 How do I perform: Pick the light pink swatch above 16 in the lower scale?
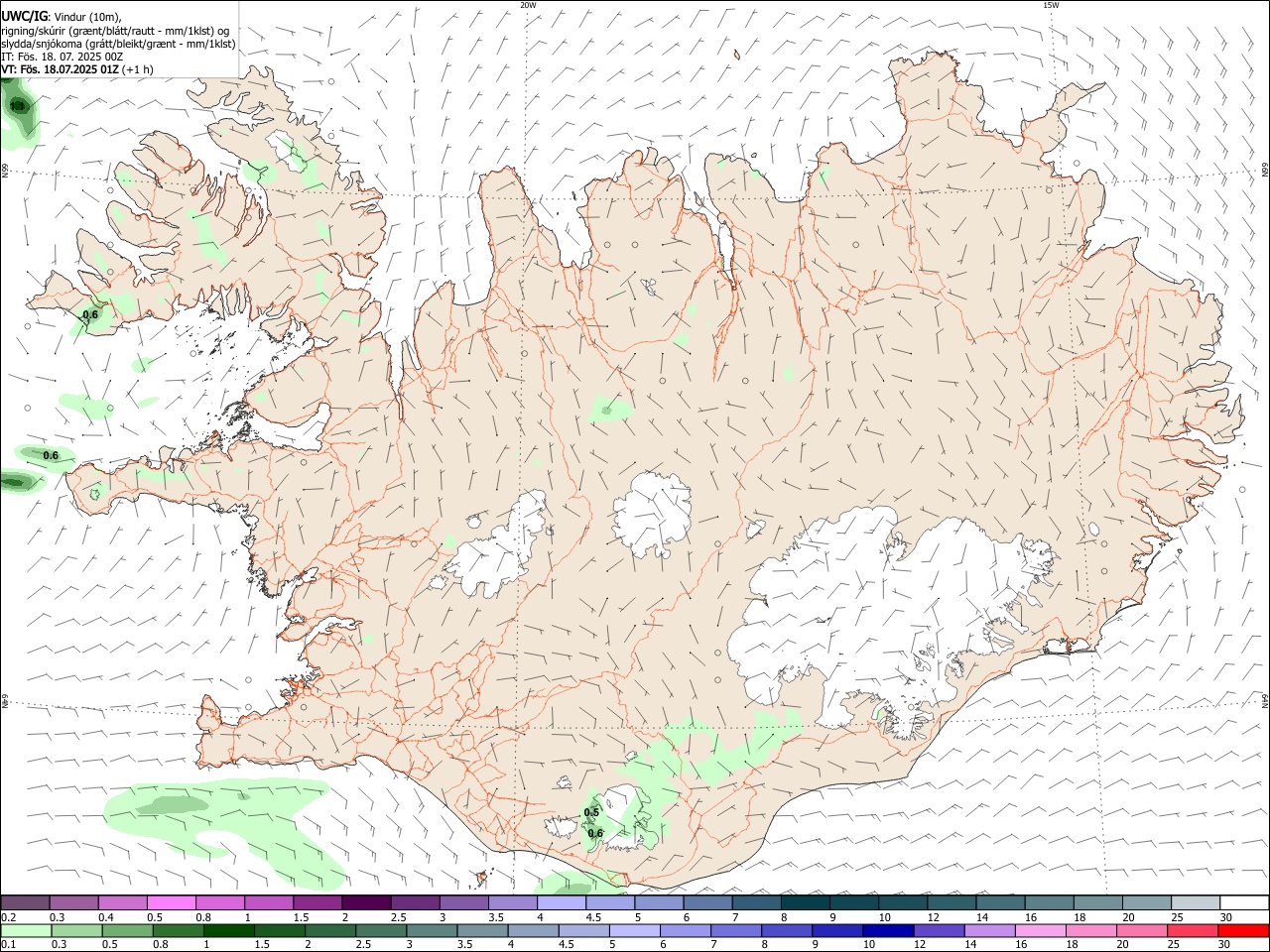(1039, 931)
